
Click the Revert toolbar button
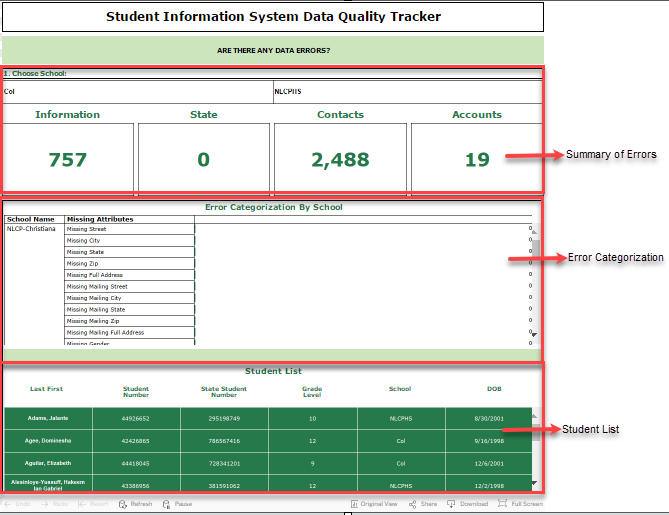click(93, 504)
